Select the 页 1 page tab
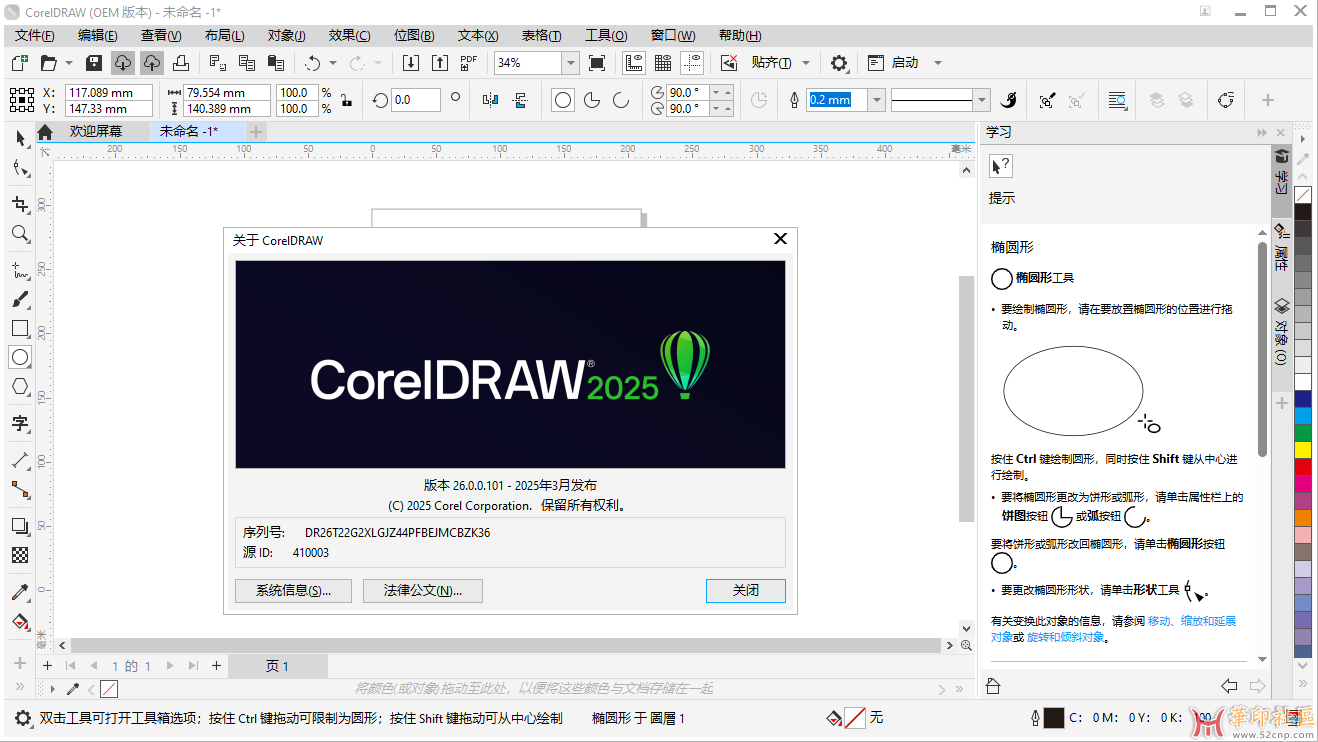This screenshot has width=1318, height=742. click(277, 666)
